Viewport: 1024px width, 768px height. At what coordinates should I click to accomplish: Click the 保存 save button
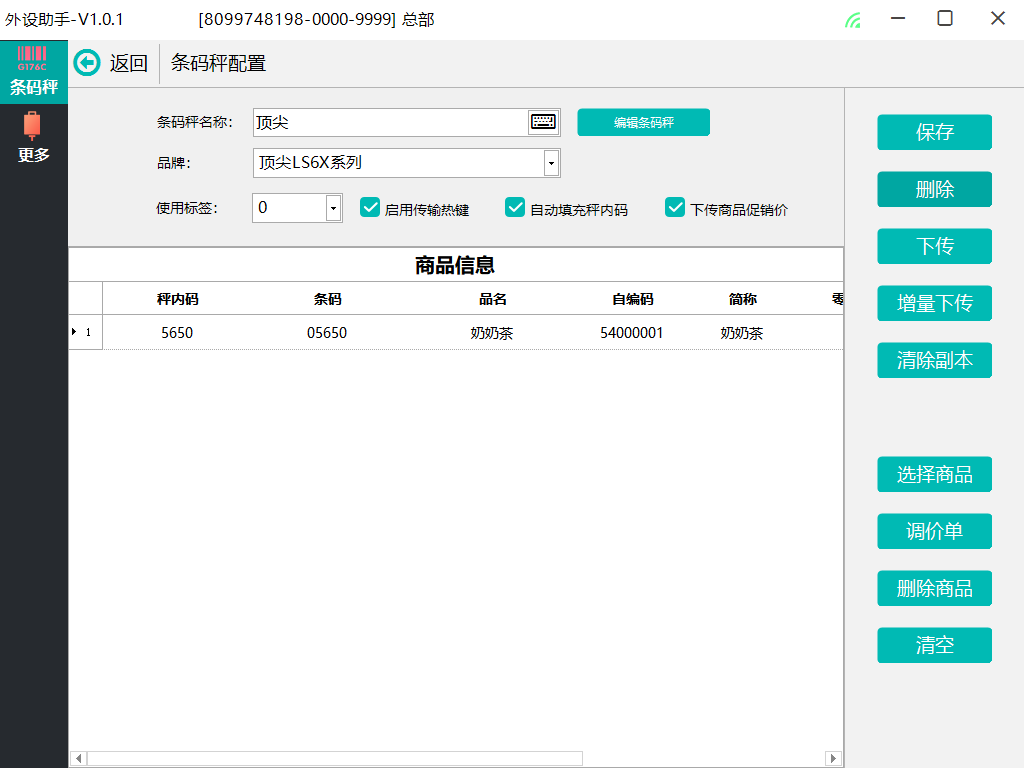[x=934, y=132]
